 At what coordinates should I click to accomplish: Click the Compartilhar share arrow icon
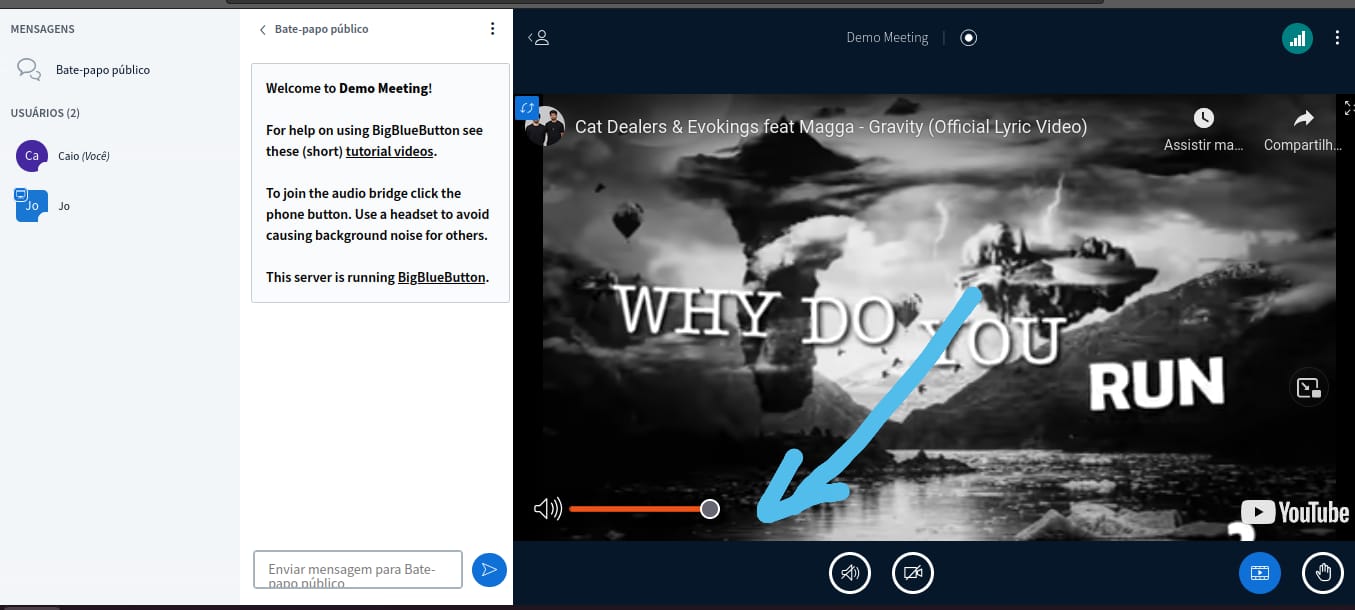pos(1303,119)
